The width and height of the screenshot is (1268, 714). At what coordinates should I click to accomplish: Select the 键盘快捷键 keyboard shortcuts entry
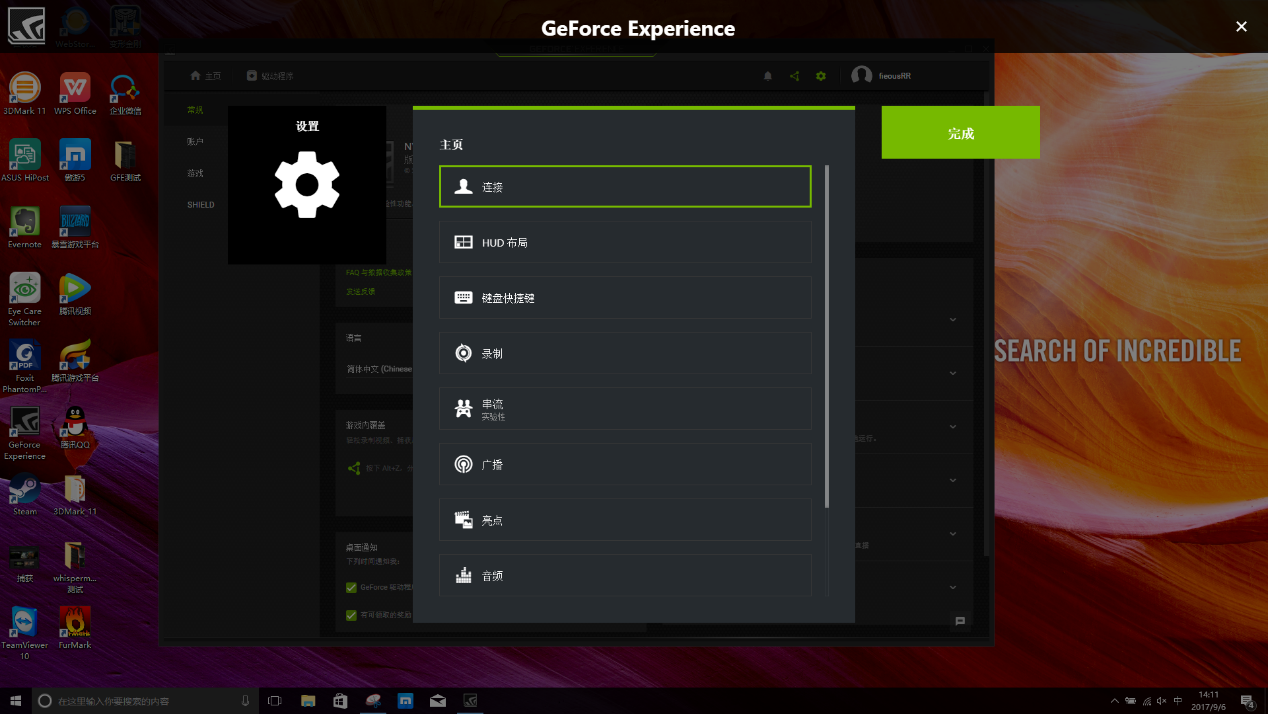(625, 298)
